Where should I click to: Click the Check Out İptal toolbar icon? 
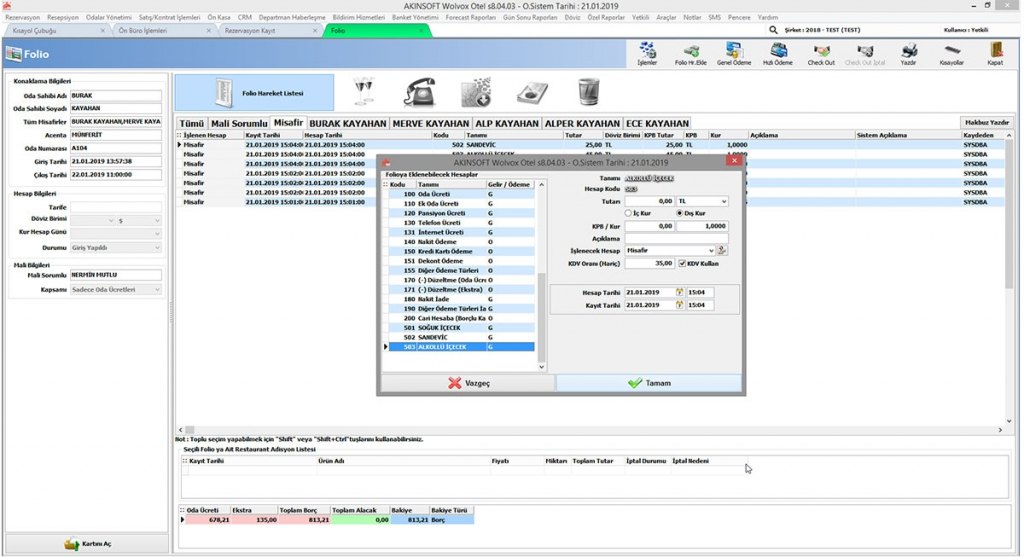click(x=865, y=54)
